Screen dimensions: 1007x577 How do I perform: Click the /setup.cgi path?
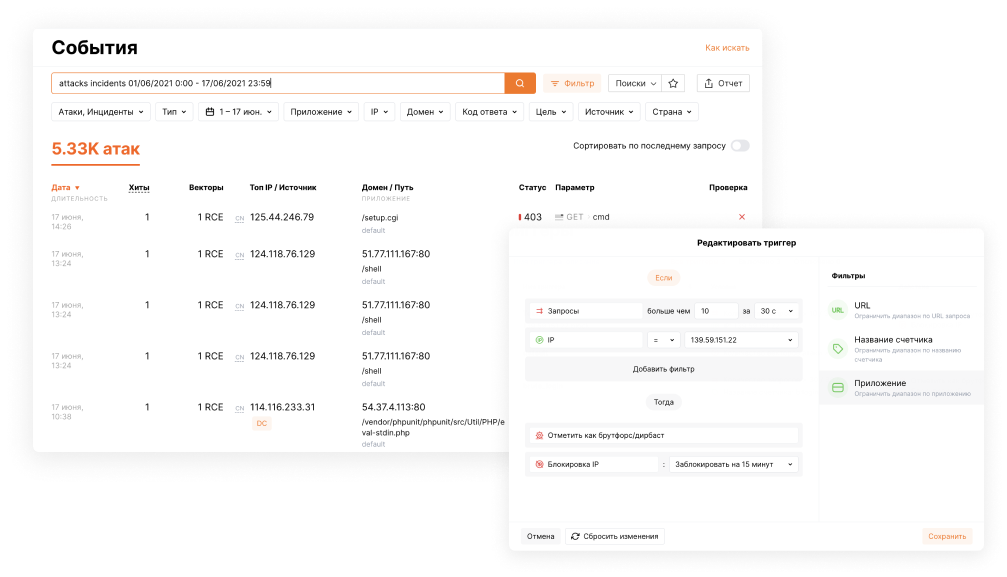[380, 218]
